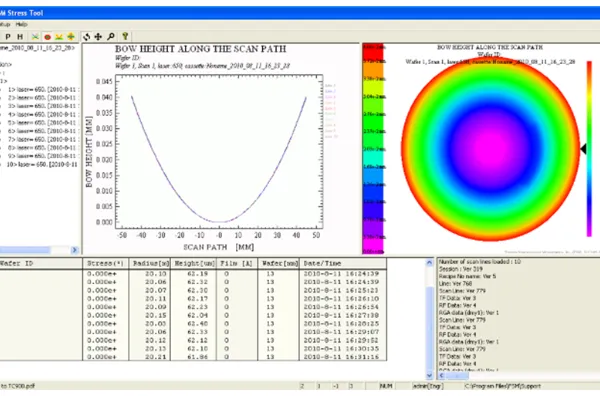Click the results table scroll down arrow
The image size is (600, 396).
click(x=429, y=375)
